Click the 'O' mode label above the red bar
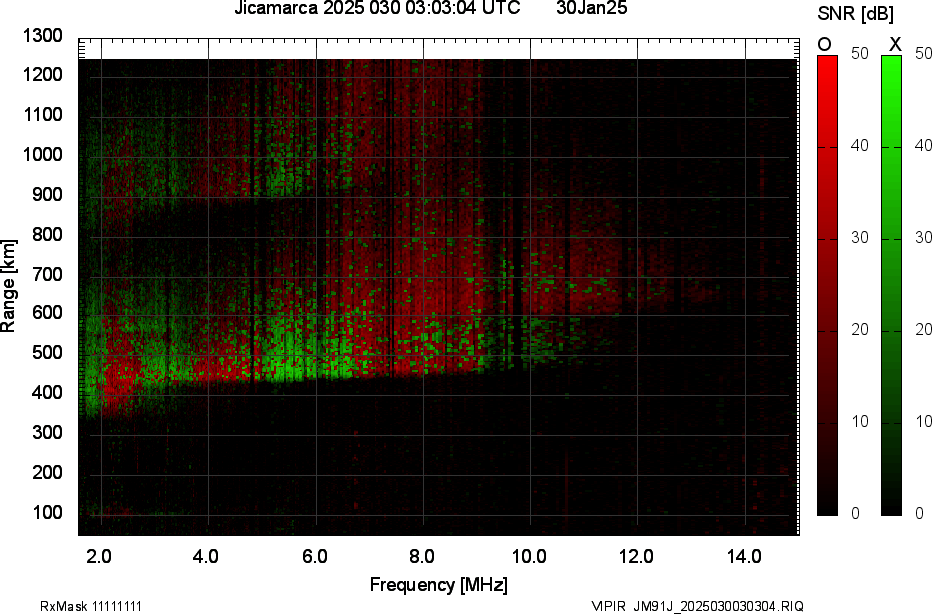Viewport: 932px width, 614px height. pyautogui.click(x=824, y=45)
